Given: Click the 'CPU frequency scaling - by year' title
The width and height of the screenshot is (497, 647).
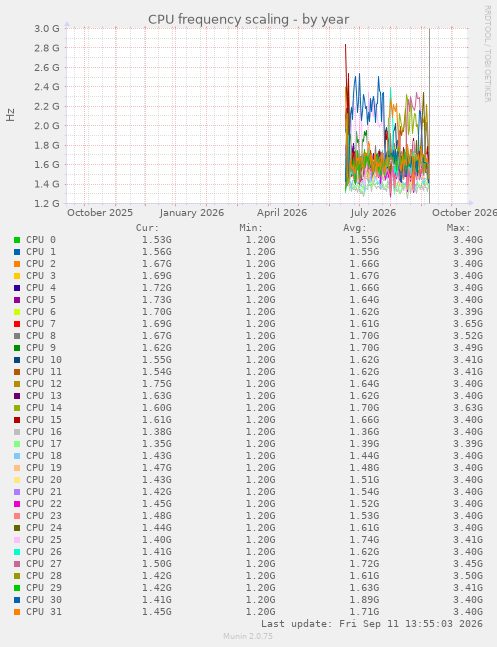Looking at the screenshot, I should [x=248, y=19].
